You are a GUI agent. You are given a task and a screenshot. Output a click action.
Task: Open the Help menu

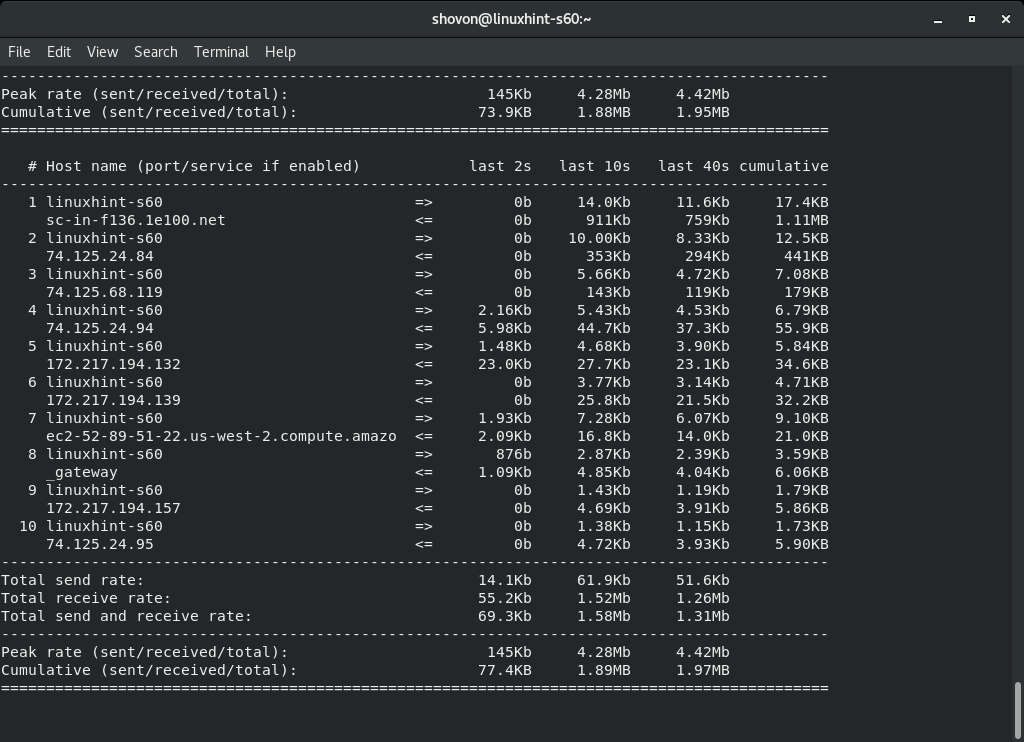[279, 51]
